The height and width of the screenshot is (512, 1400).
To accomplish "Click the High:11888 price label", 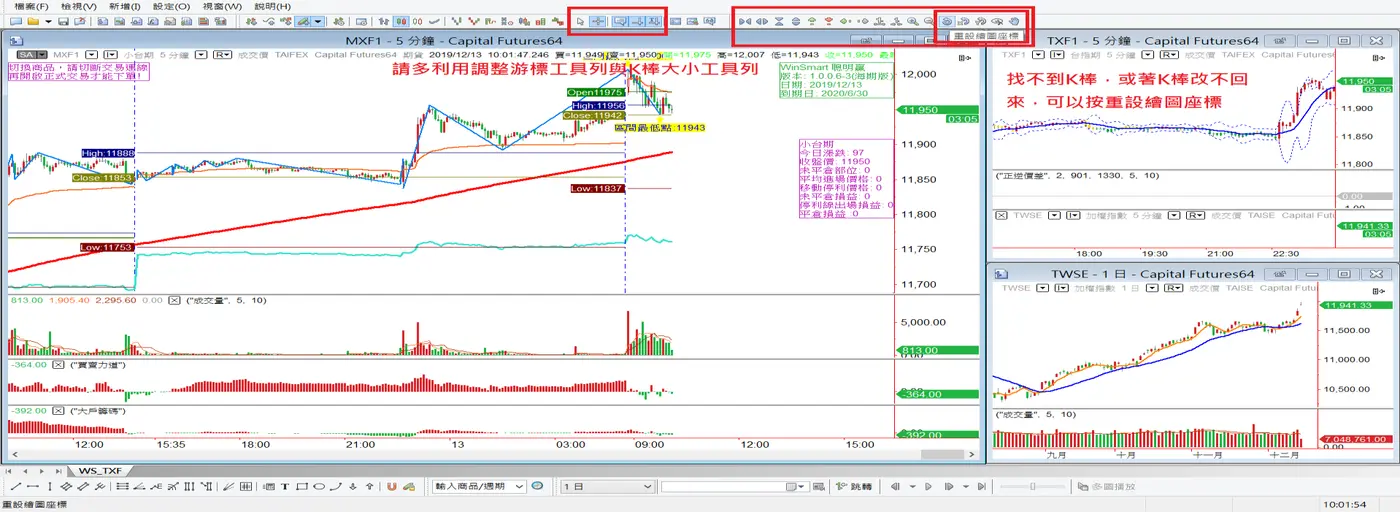I will (x=108, y=153).
